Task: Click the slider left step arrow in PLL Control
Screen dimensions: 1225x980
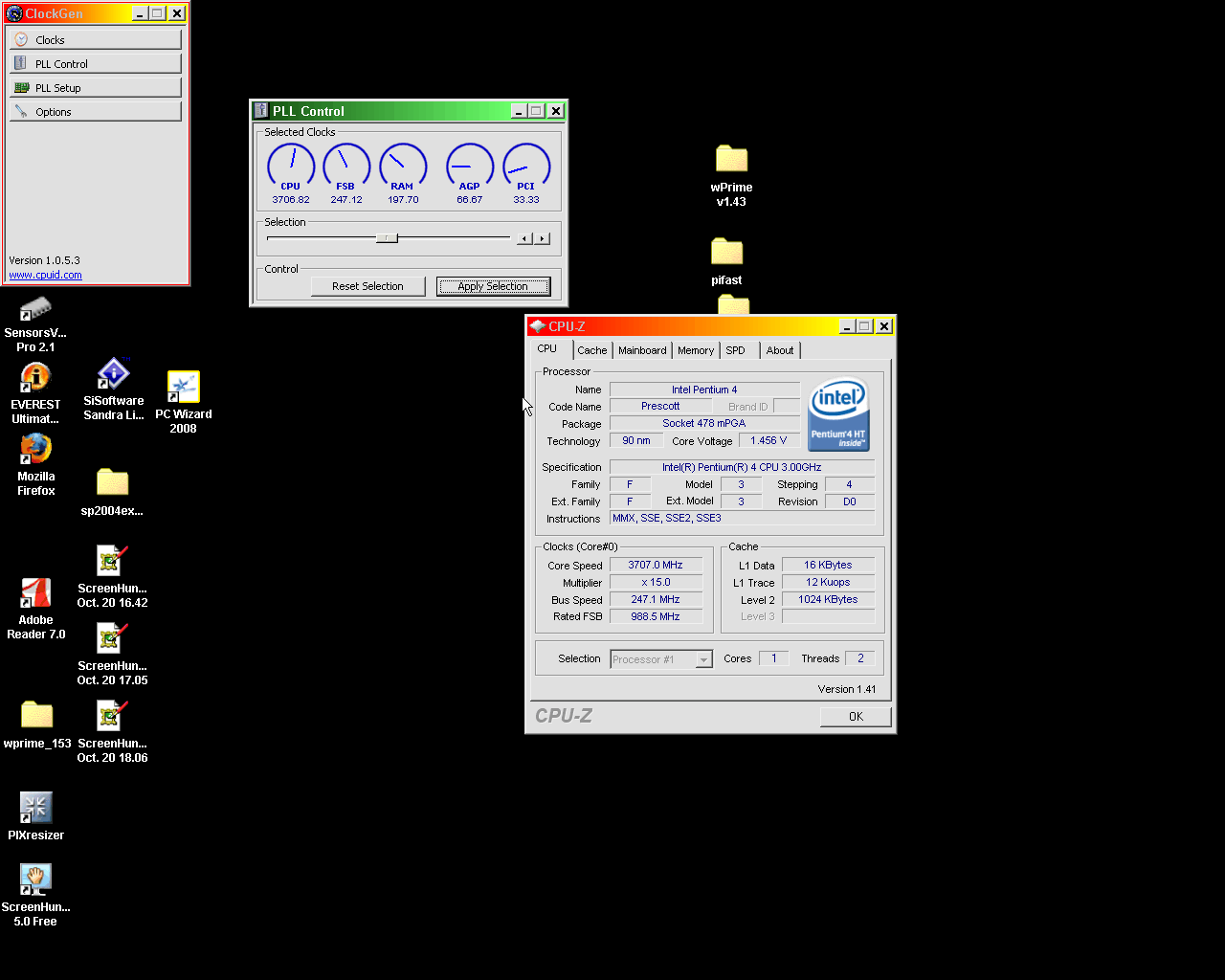Action: [524, 238]
